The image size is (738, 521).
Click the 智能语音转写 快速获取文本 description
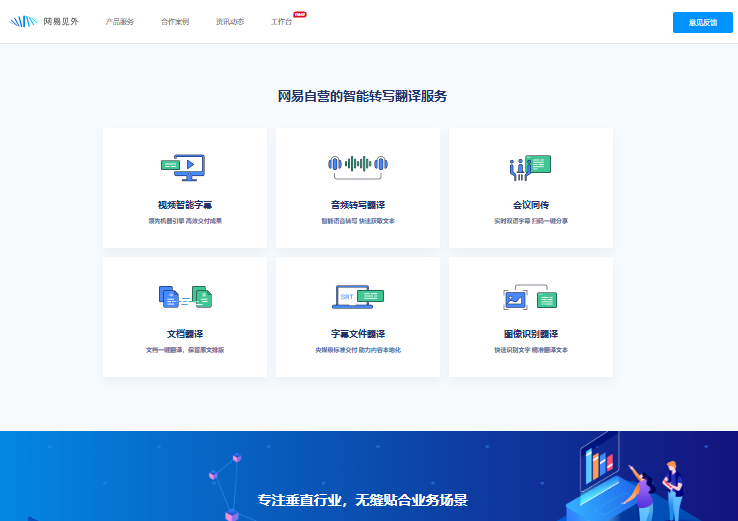point(358,221)
